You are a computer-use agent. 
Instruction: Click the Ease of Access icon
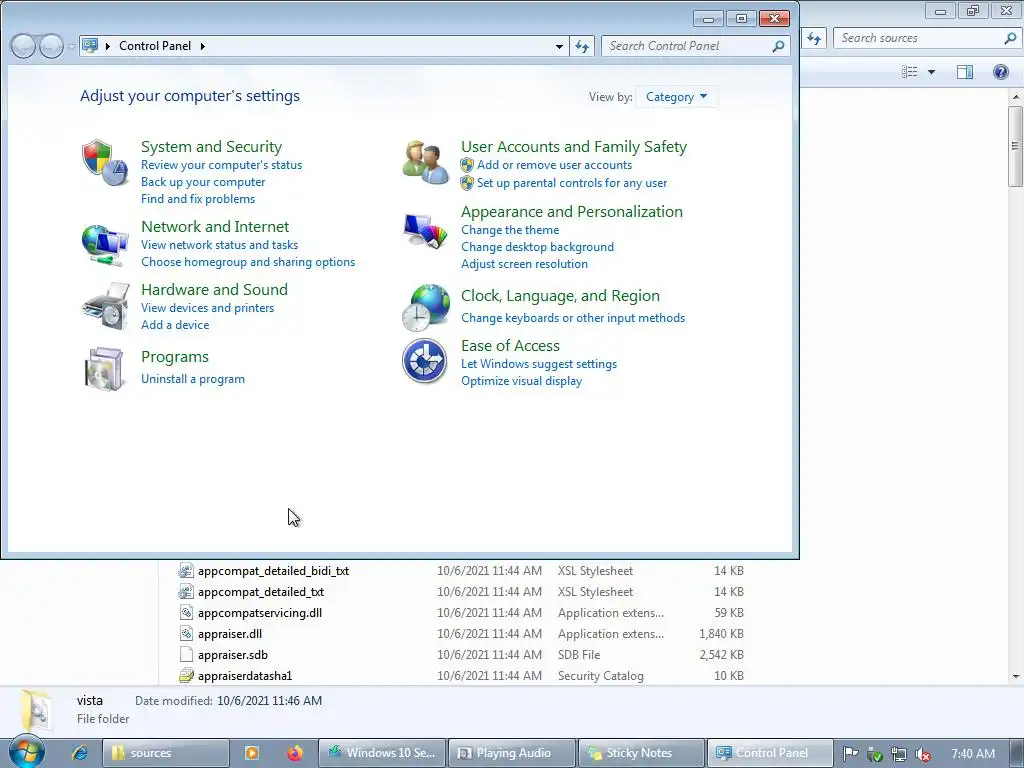click(424, 360)
